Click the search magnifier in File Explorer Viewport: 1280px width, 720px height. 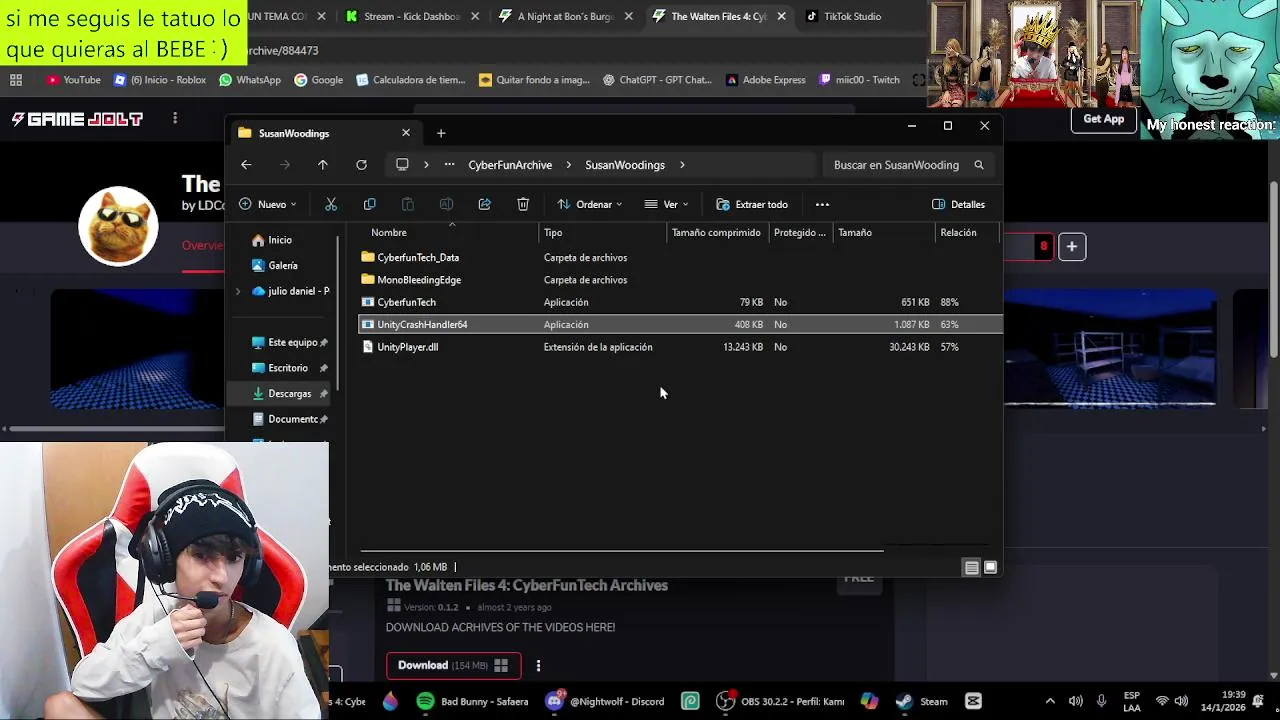979,165
